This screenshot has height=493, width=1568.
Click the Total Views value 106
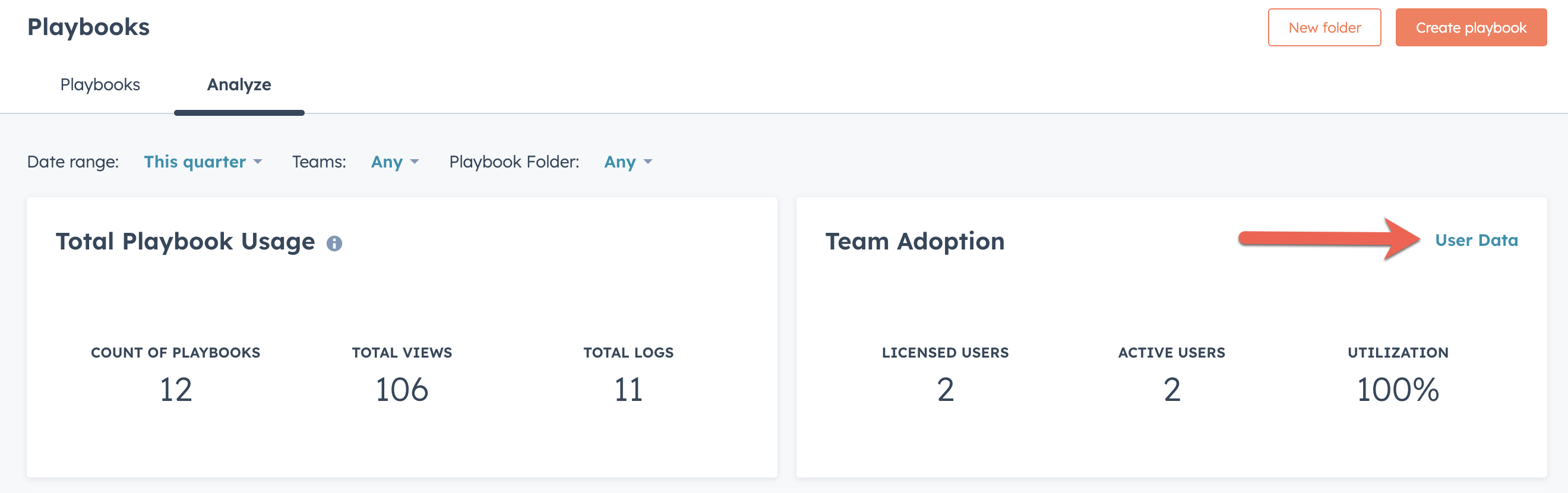[402, 390]
